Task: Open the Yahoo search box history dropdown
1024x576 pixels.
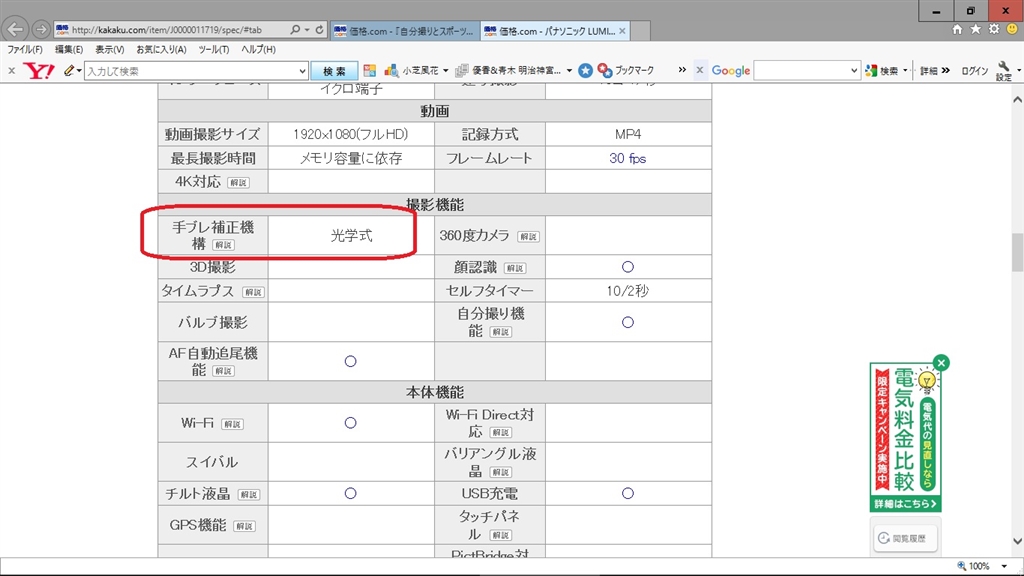Action: 302,71
